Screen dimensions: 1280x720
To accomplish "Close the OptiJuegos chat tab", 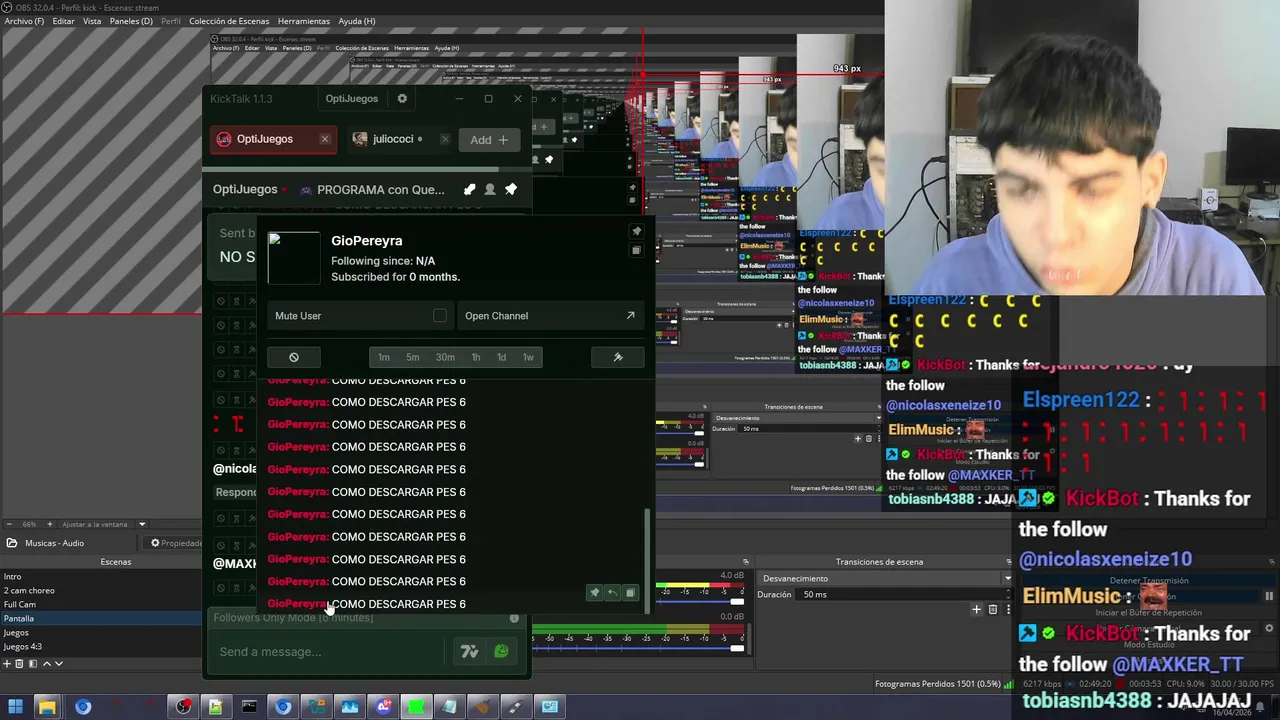I will tap(325, 139).
